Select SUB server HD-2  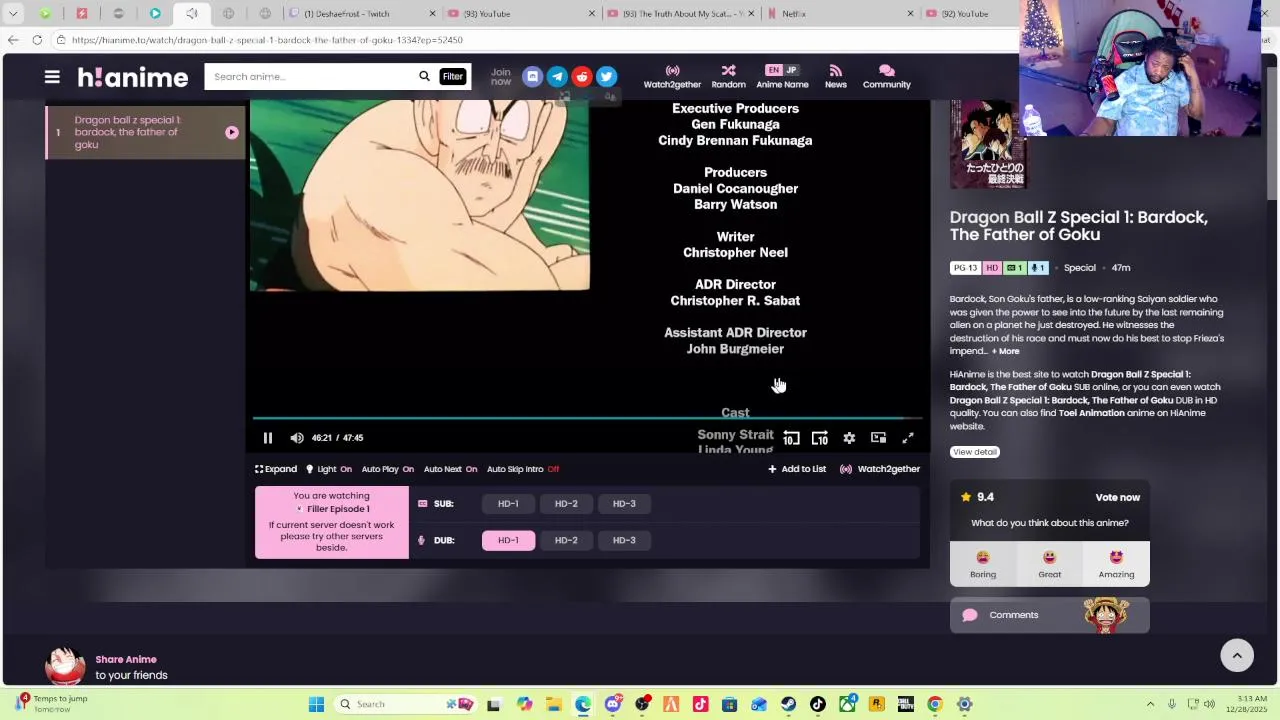coord(566,504)
